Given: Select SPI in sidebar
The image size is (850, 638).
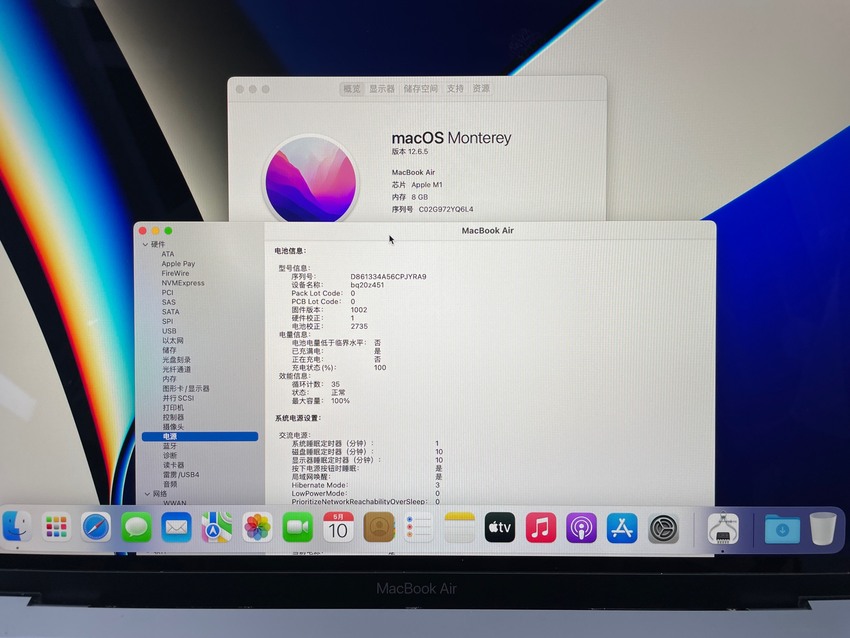Looking at the screenshot, I should [168, 321].
